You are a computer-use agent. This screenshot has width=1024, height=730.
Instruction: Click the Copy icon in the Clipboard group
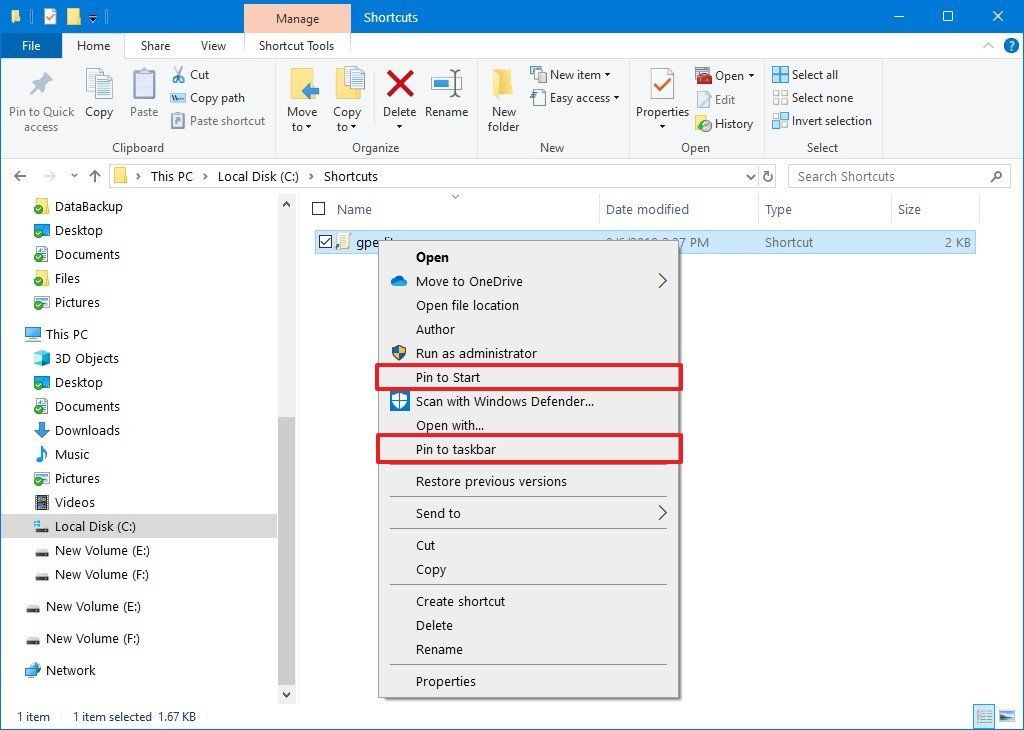98,93
